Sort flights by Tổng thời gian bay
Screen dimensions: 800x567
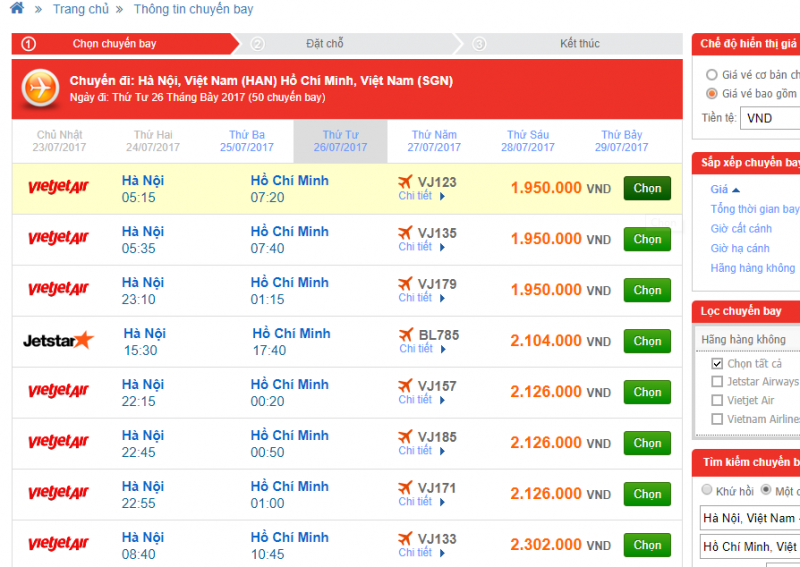pos(755,209)
